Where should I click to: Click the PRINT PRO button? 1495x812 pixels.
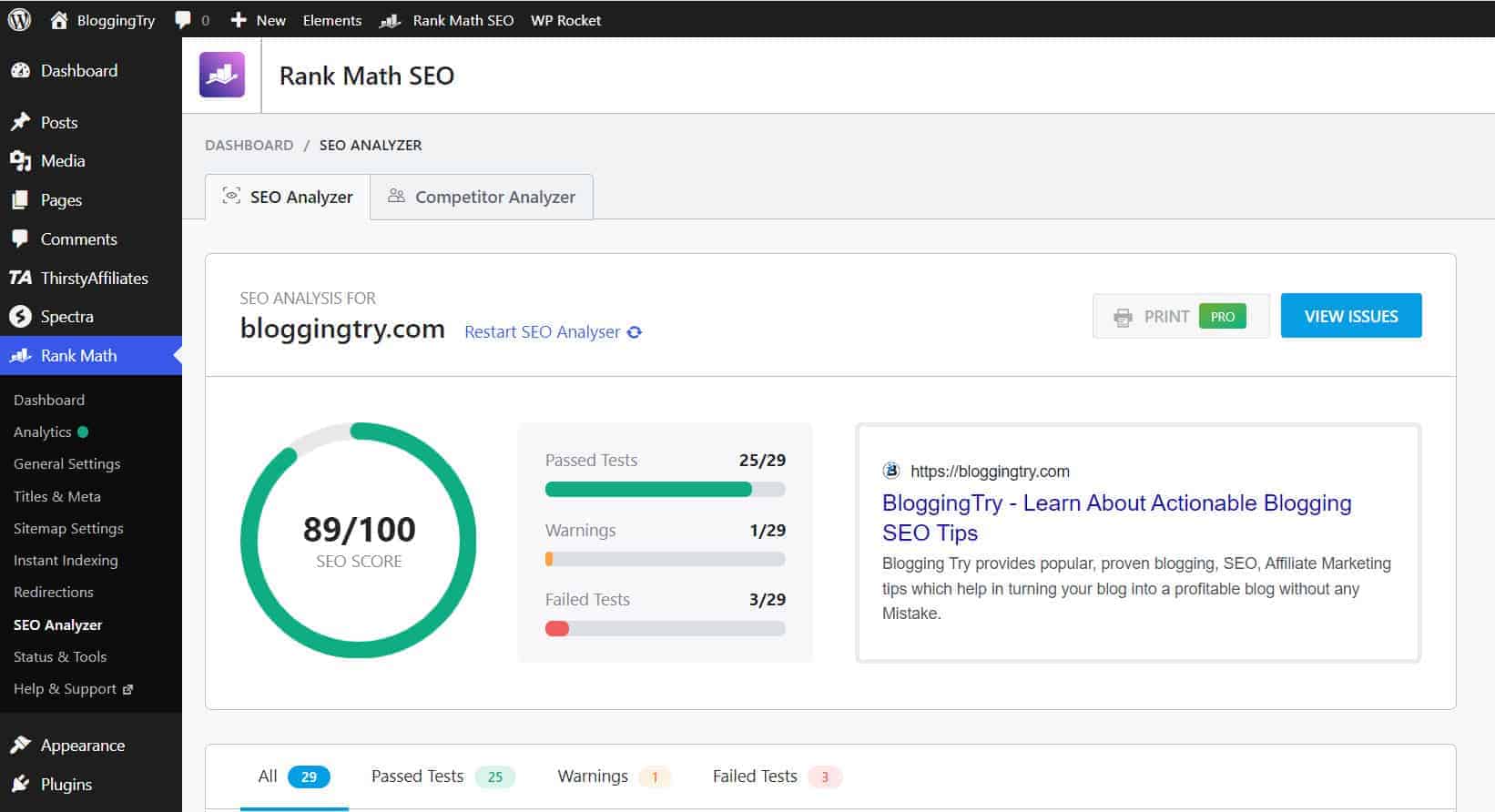[x=1180, y=316]
